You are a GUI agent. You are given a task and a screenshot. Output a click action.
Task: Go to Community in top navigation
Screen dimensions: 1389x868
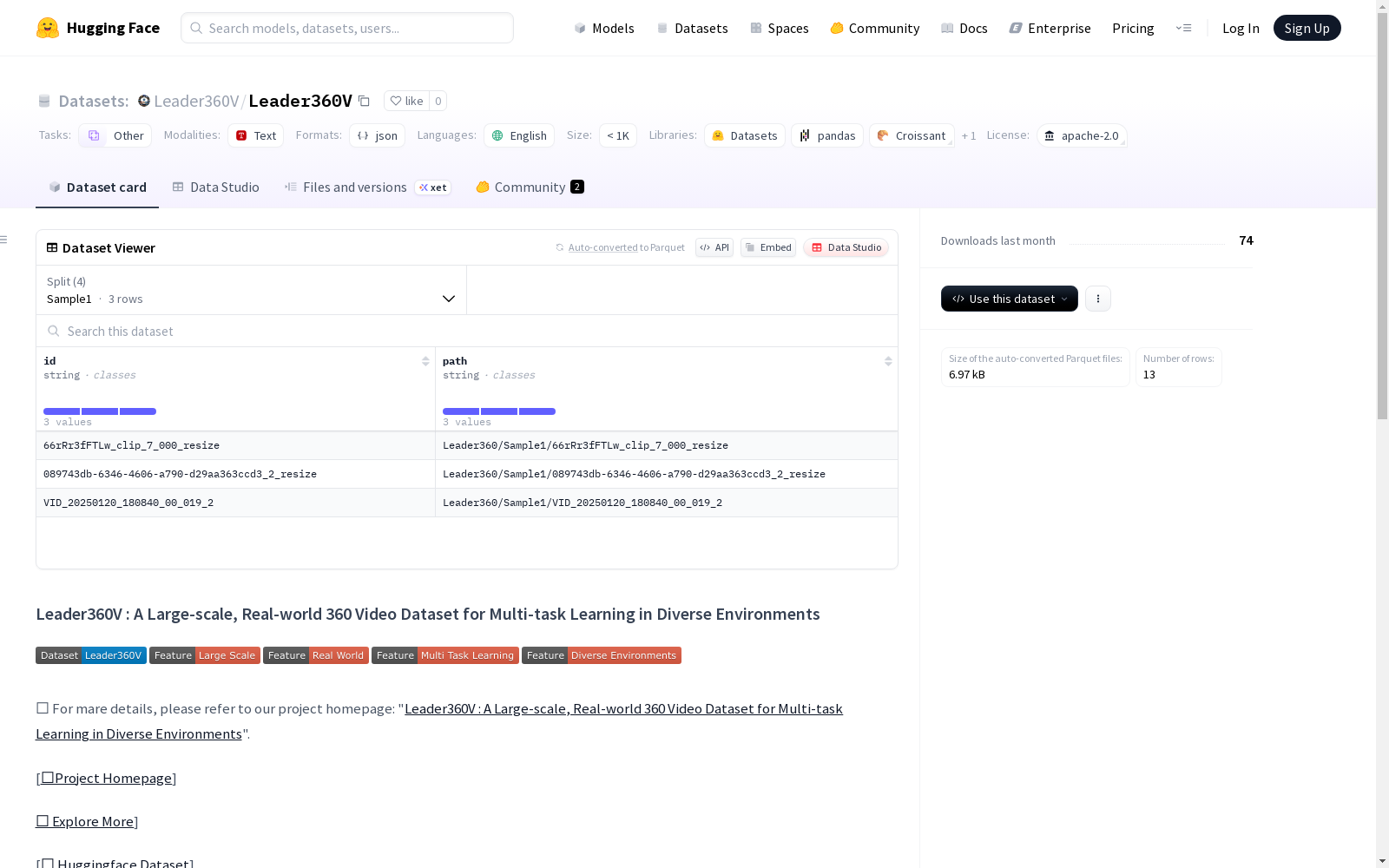click(875, 28)
